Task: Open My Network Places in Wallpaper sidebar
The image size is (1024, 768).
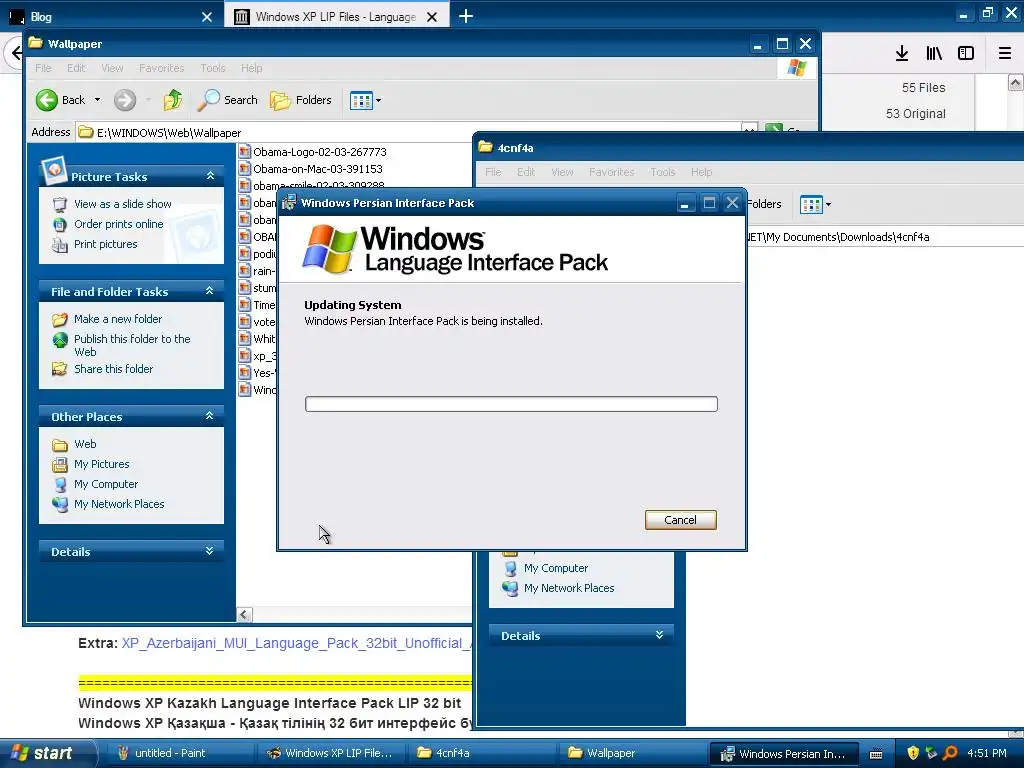Action: tap(119, 504)
